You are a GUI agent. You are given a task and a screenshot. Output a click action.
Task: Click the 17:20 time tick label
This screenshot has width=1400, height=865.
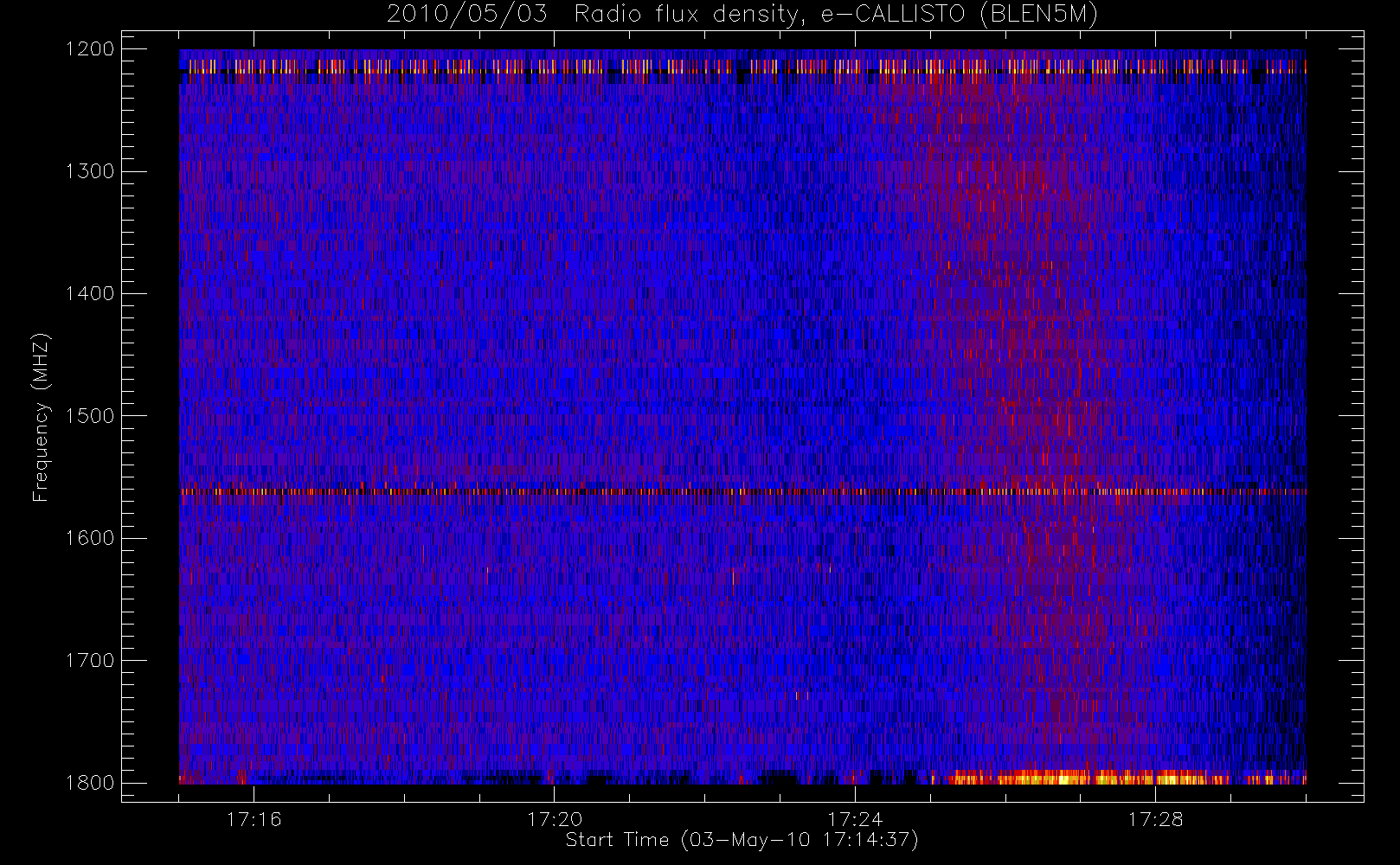[x=554, y=819]
